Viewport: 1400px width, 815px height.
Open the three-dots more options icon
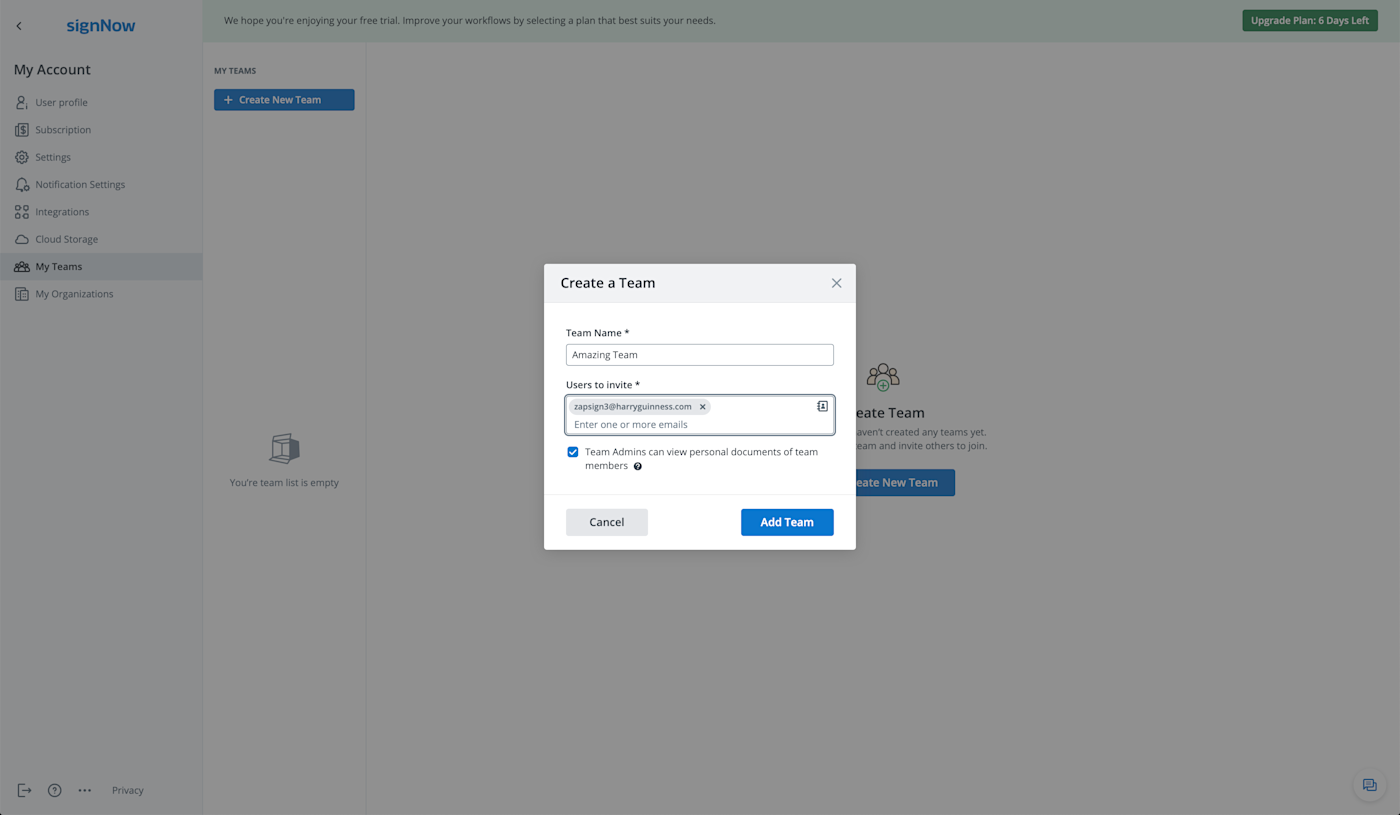85,790
